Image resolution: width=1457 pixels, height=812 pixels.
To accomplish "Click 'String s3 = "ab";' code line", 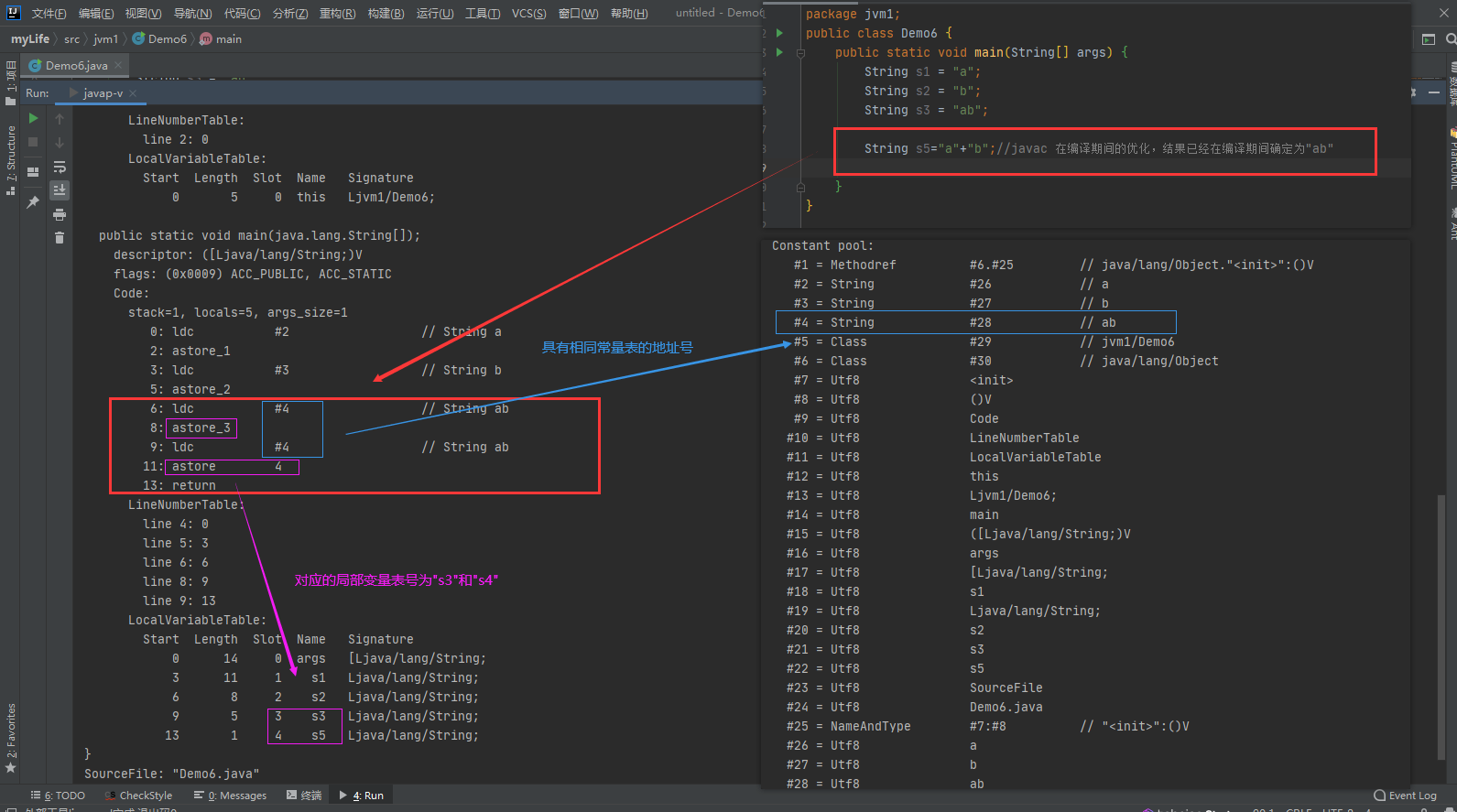I will (926, 110).
